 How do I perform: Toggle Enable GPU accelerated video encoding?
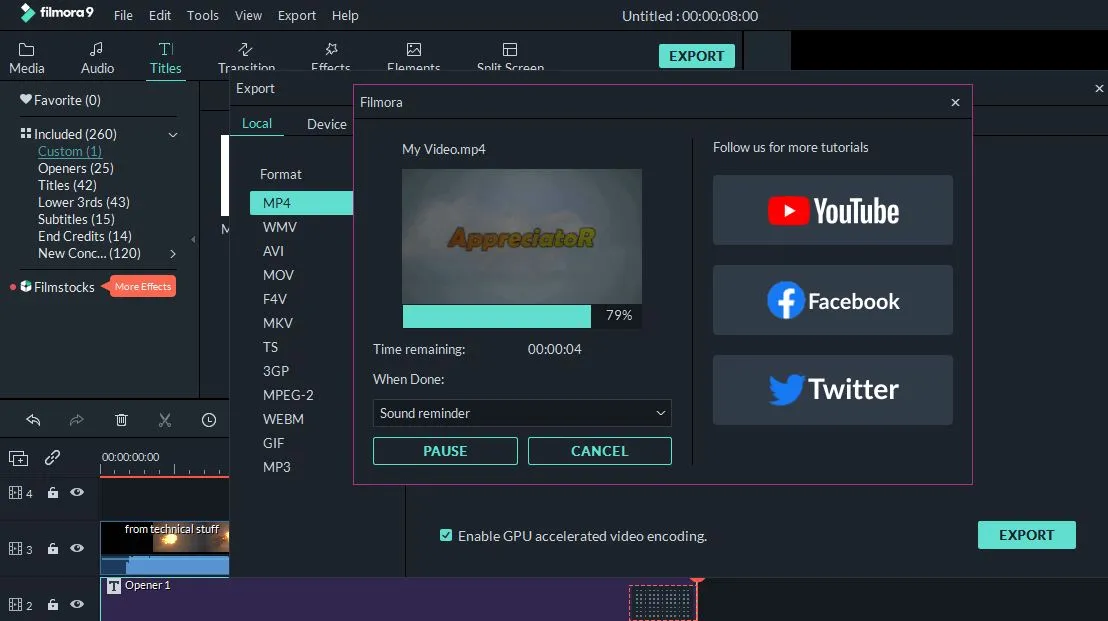pyautogui.click(x=446, y=536)
